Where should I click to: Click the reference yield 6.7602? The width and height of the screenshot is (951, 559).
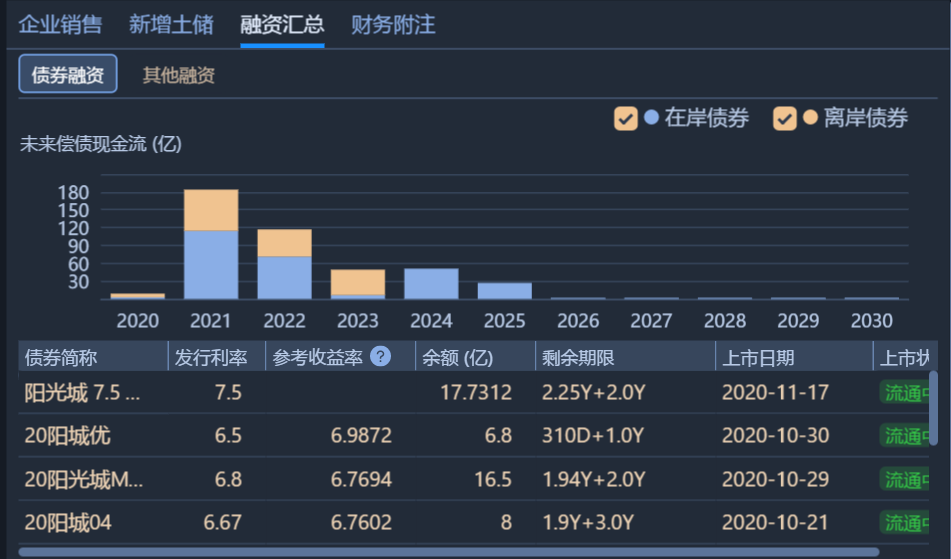pyautogui.click(x=361, y=523)
